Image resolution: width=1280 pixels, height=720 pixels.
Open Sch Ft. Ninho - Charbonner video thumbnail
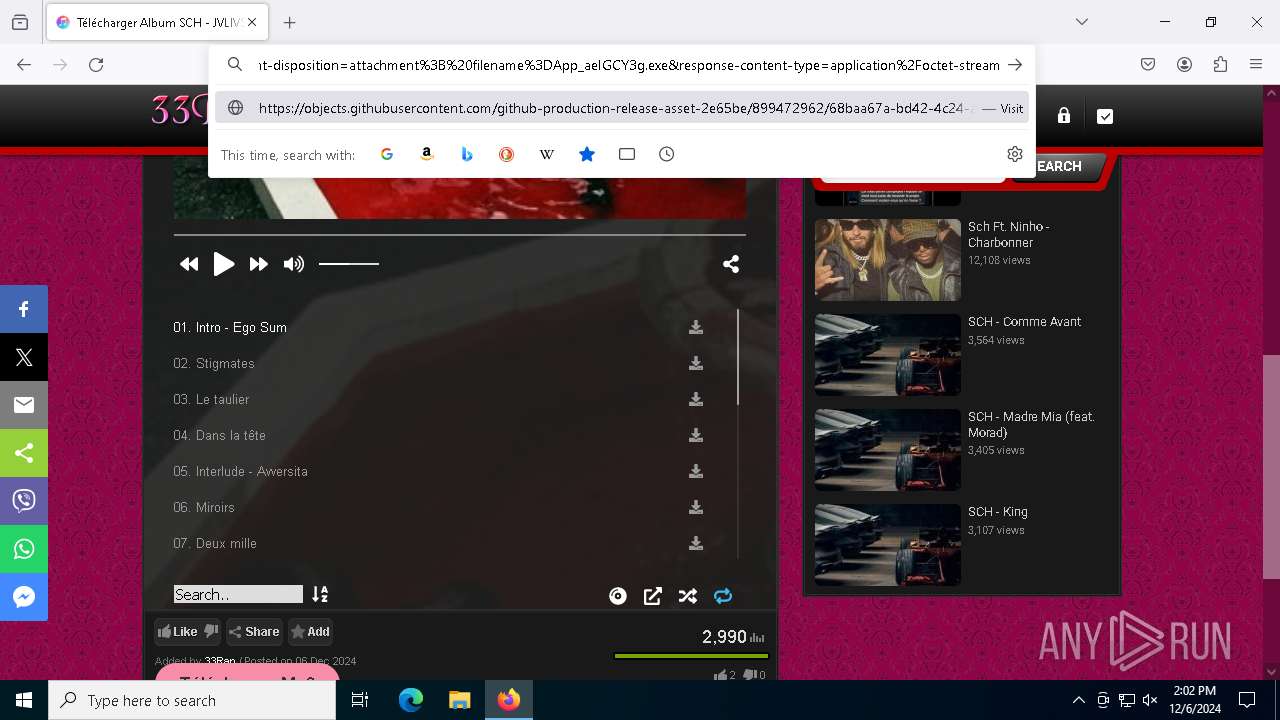point(887,260)
